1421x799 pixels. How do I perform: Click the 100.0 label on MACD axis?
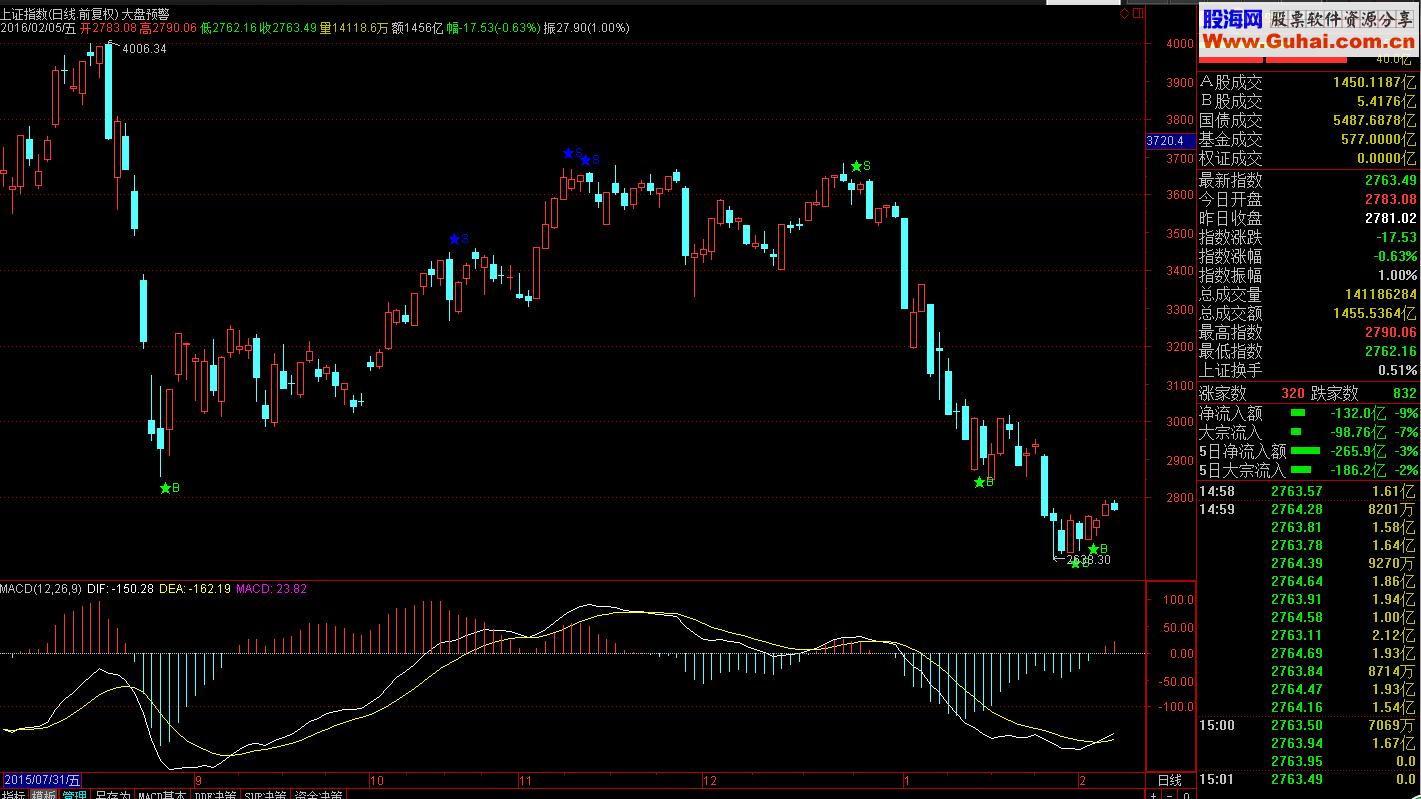[x=1177, y=600]
